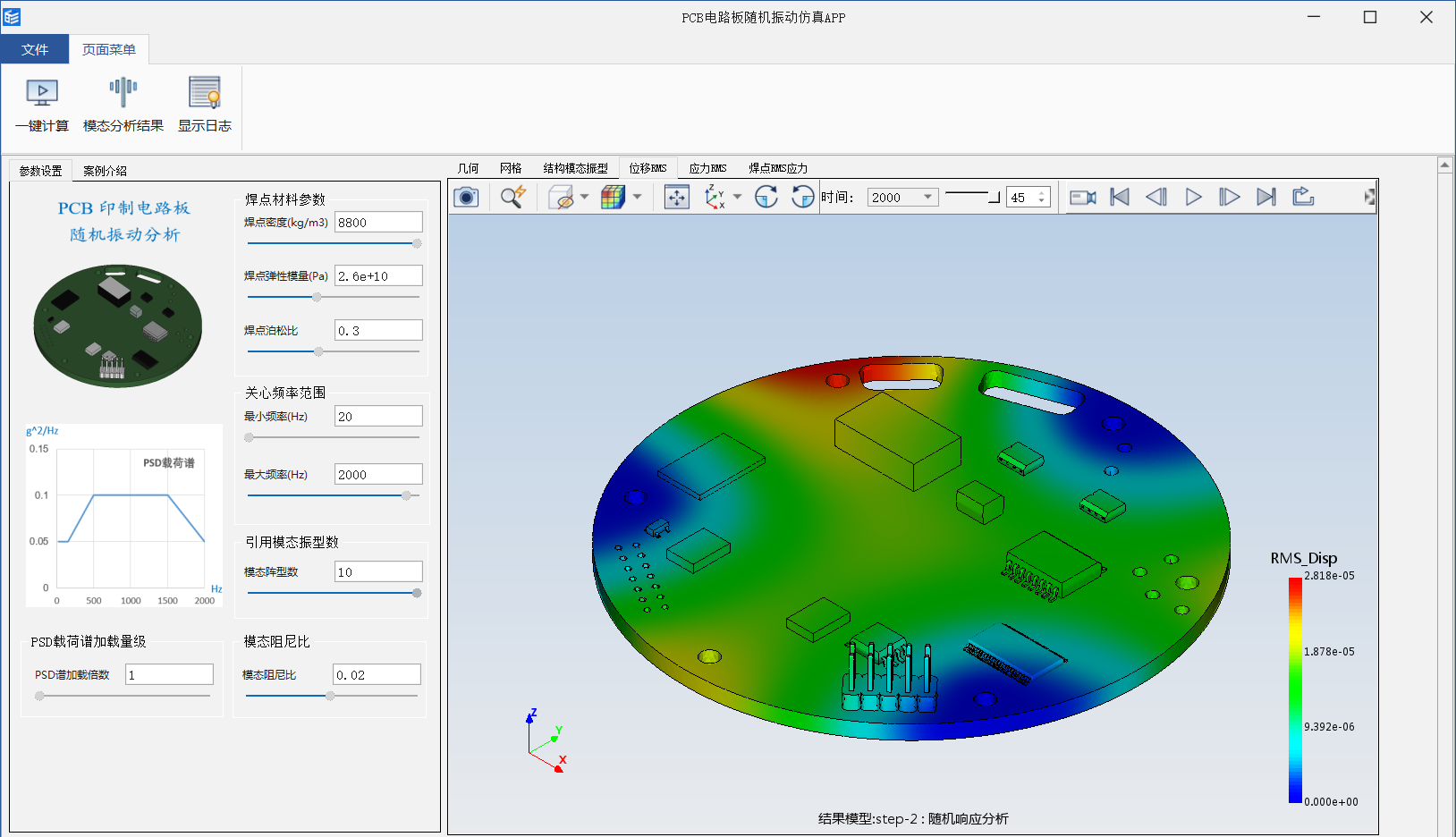This screenshot has width=1456, height=837.
Task: Open dropdown arrow beside axis orientation icon
Action: pos(738,197)
